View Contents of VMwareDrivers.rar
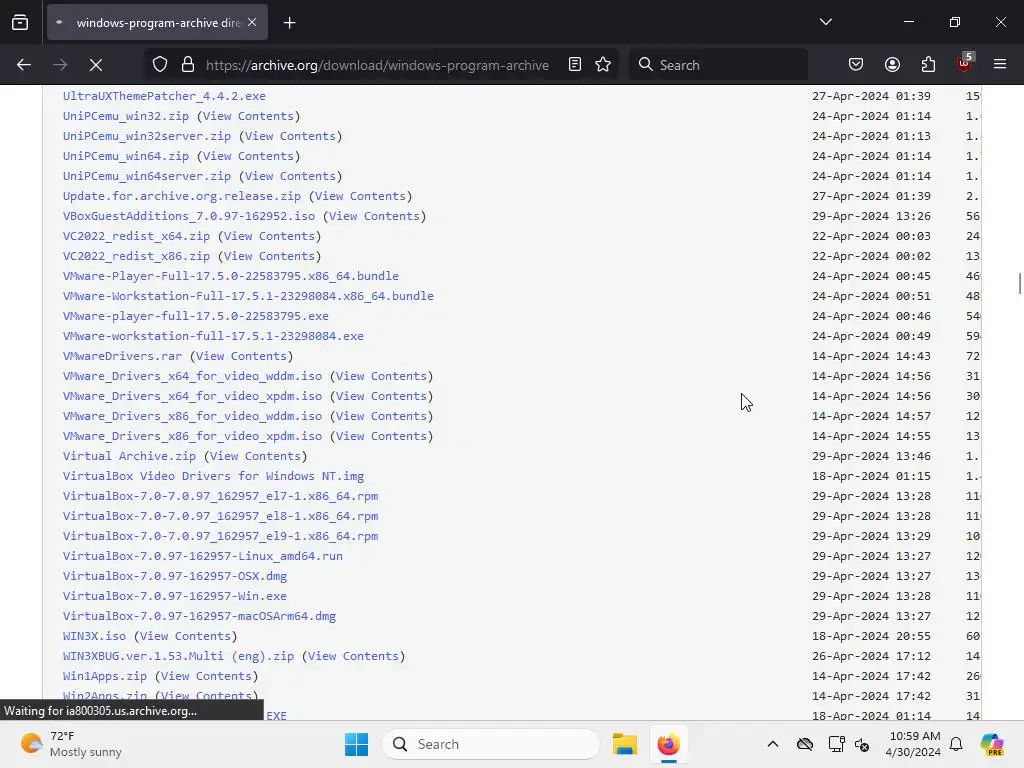Screen dimensions: 1024x768 (x=242, y=356)
